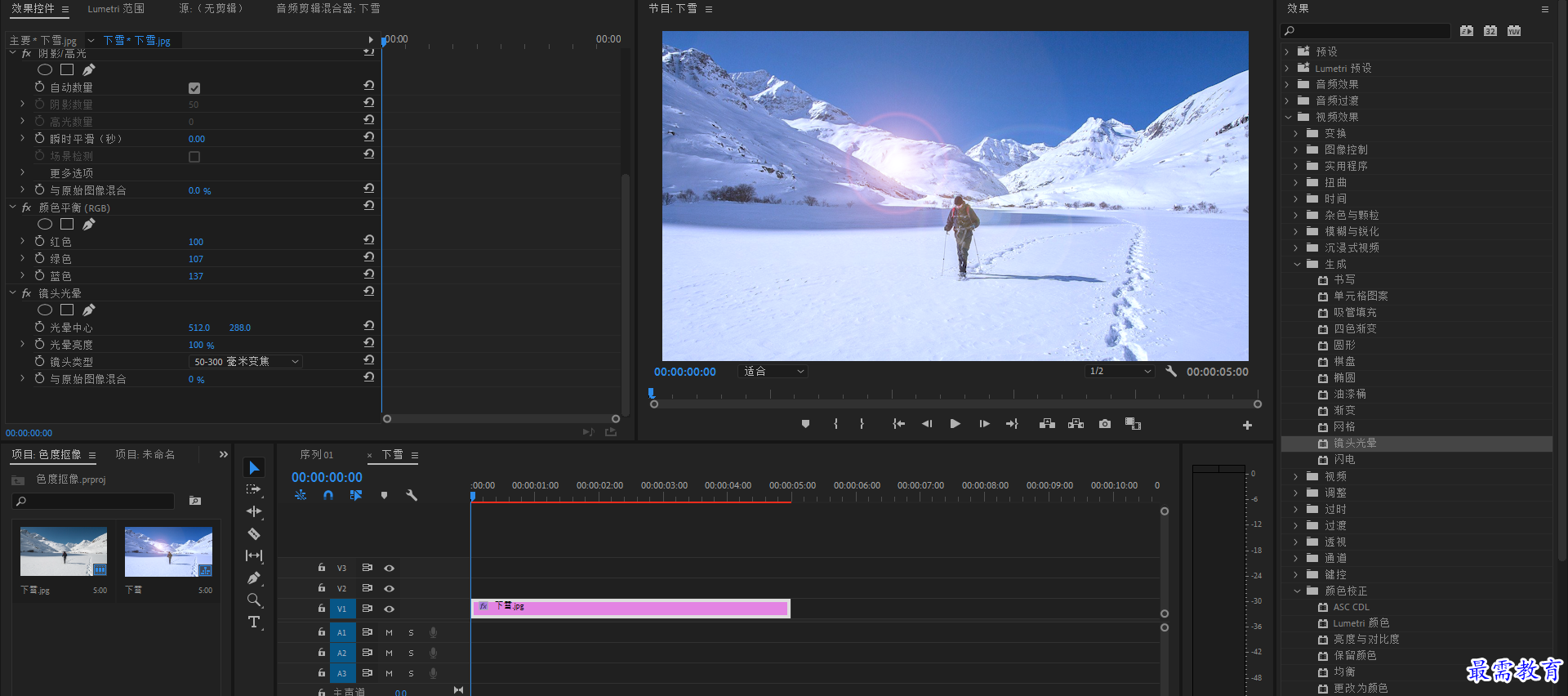The width and height of the screenshot is (1568, 696).
Task: Toggle V3 track output eye icon
Action: point(390,568)
